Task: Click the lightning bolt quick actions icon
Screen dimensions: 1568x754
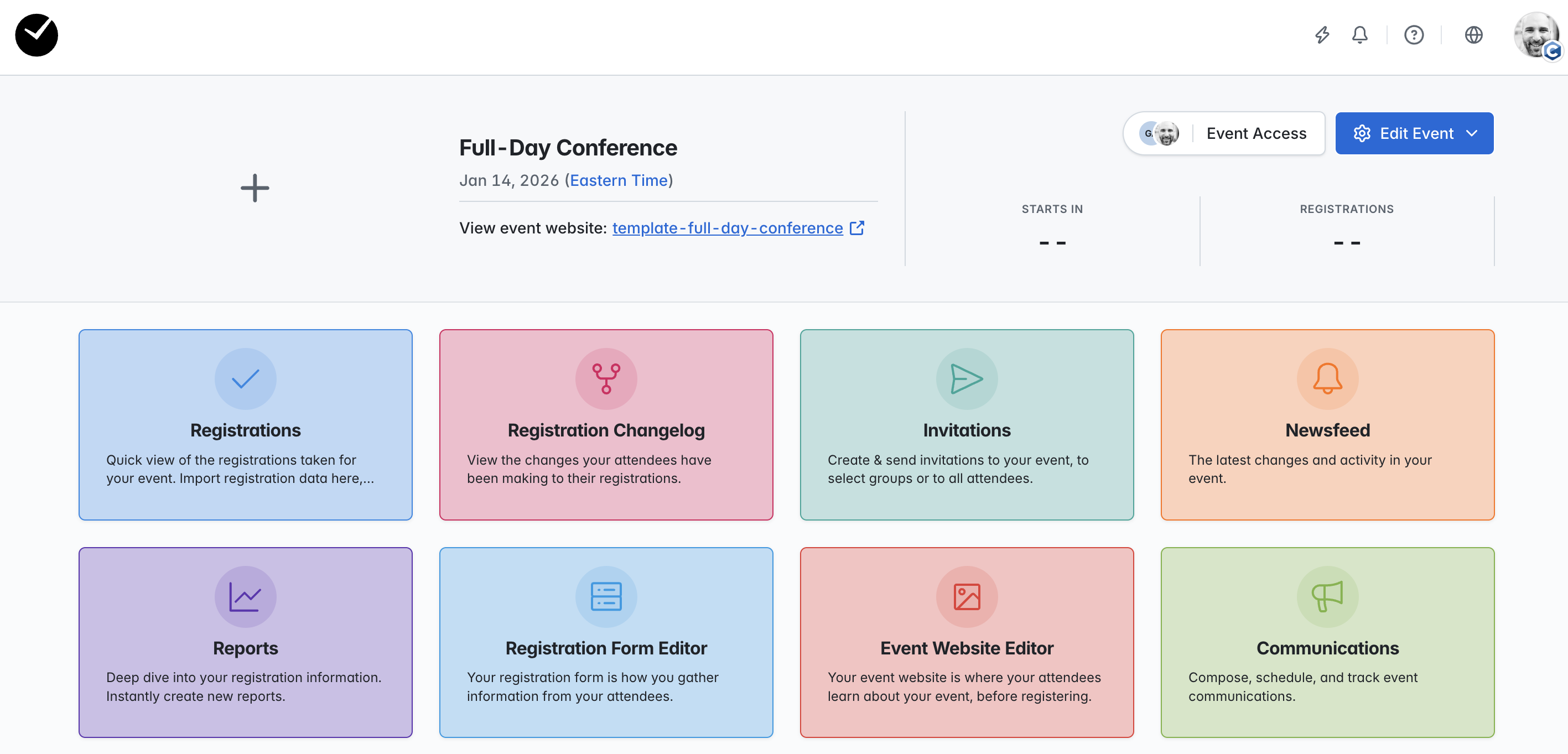Action: coord(1321,35)
